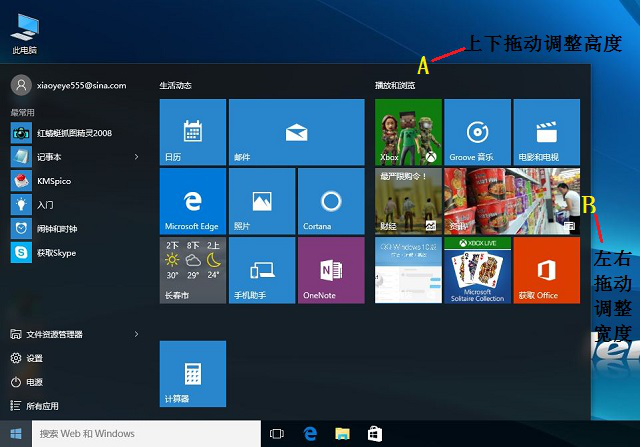Open the 手机助手 tile
The image size is (640, 447).
tap(262, 270)
